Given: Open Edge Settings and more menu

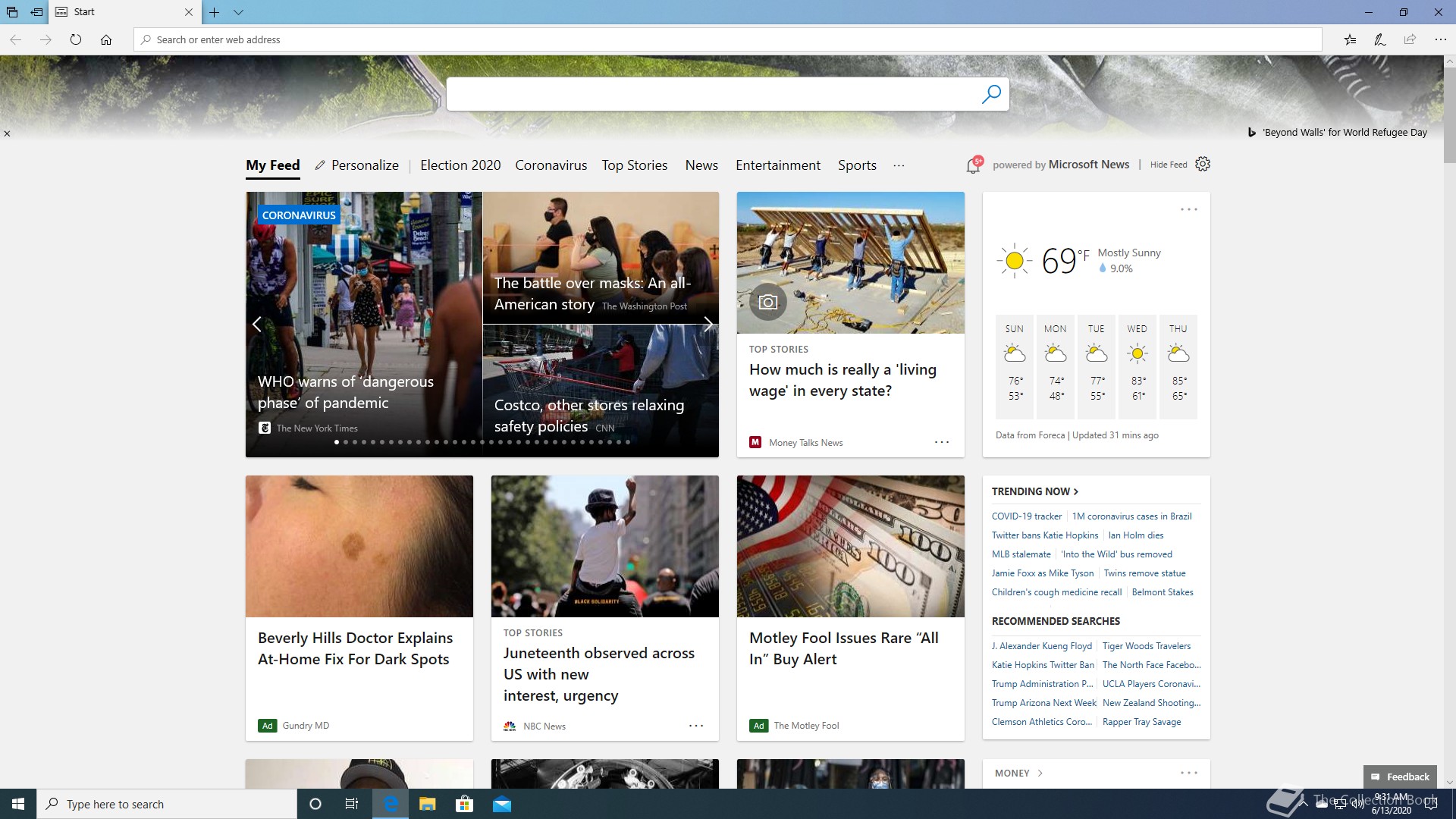Looking at the screenshot, I should tap(1440, 39).
